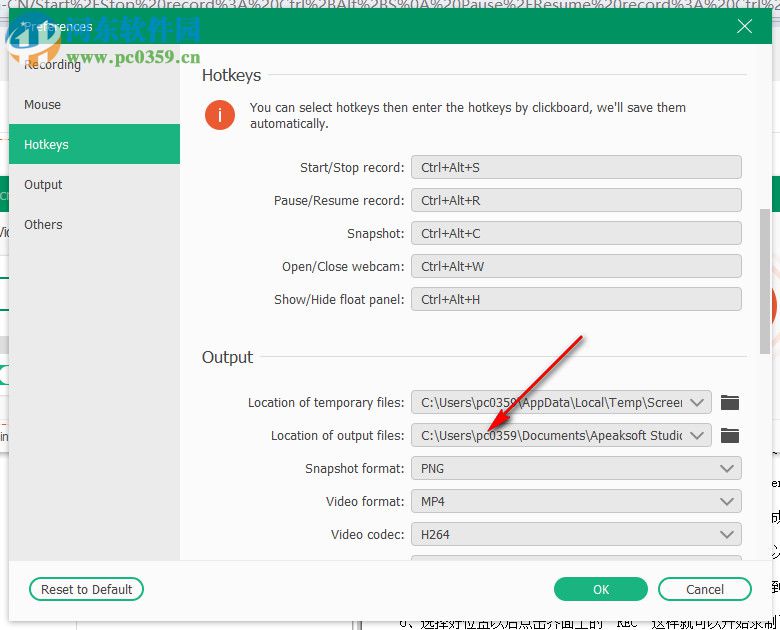Viewport: 780px width, 630px height.
Task: Edit the Pause/Resume record hotkey field
Action: point(576,201)
